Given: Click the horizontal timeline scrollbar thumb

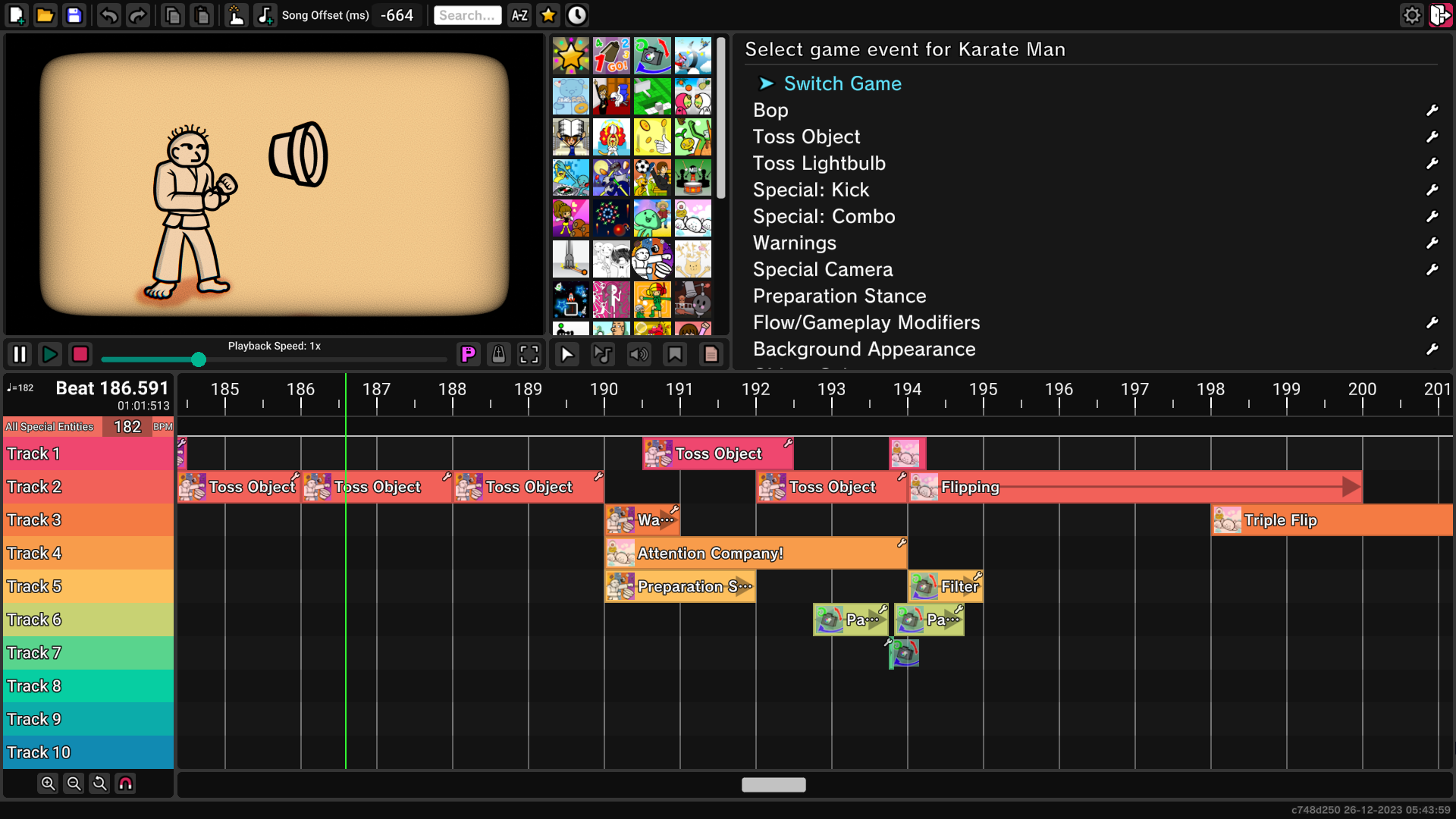Looking at the screenshot, I should (x=773, y=785).
